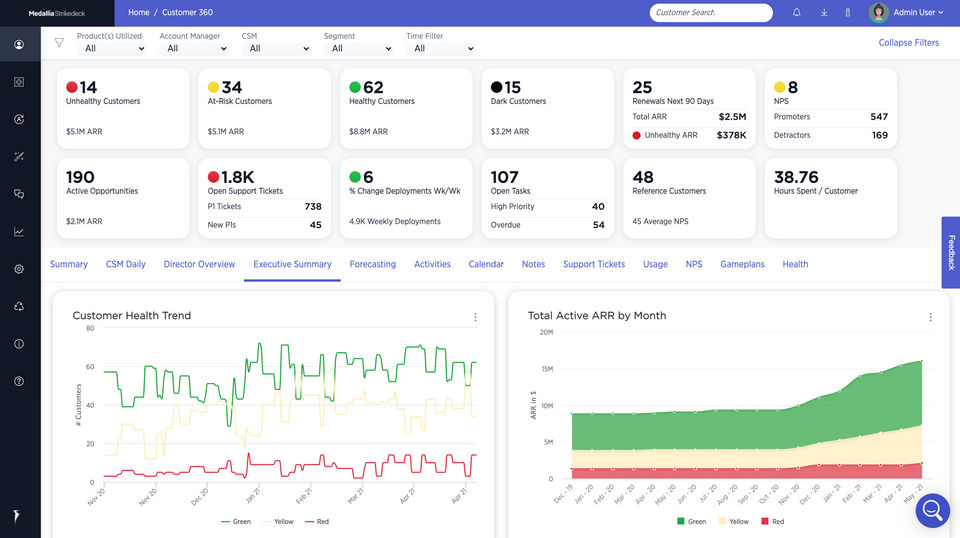Switch to the Support Tickets tab
Viewport: 960px width, 538px height.
pyautogui.click(x=594, y=264)
